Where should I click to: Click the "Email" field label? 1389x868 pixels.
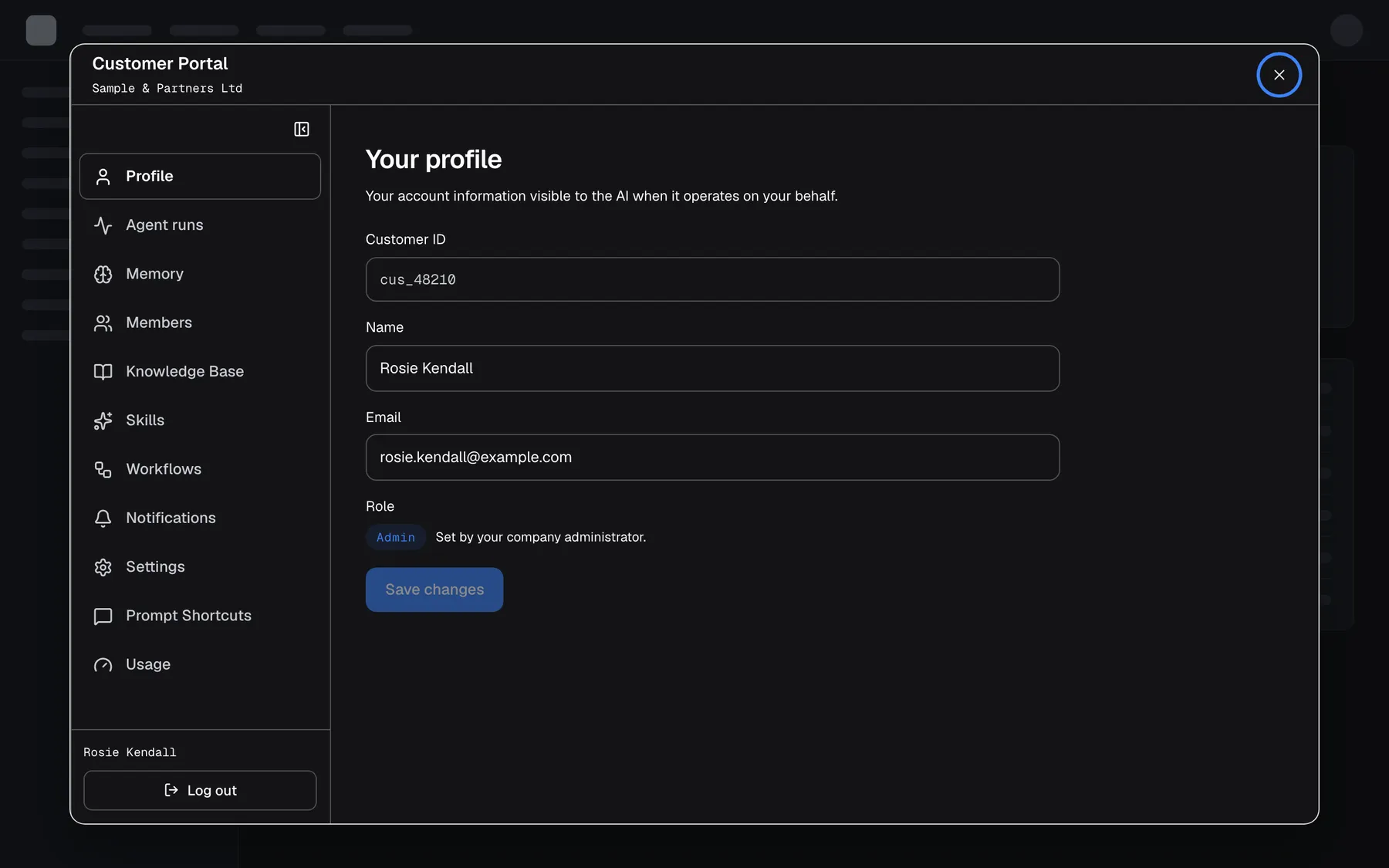(x=384, y=417)
